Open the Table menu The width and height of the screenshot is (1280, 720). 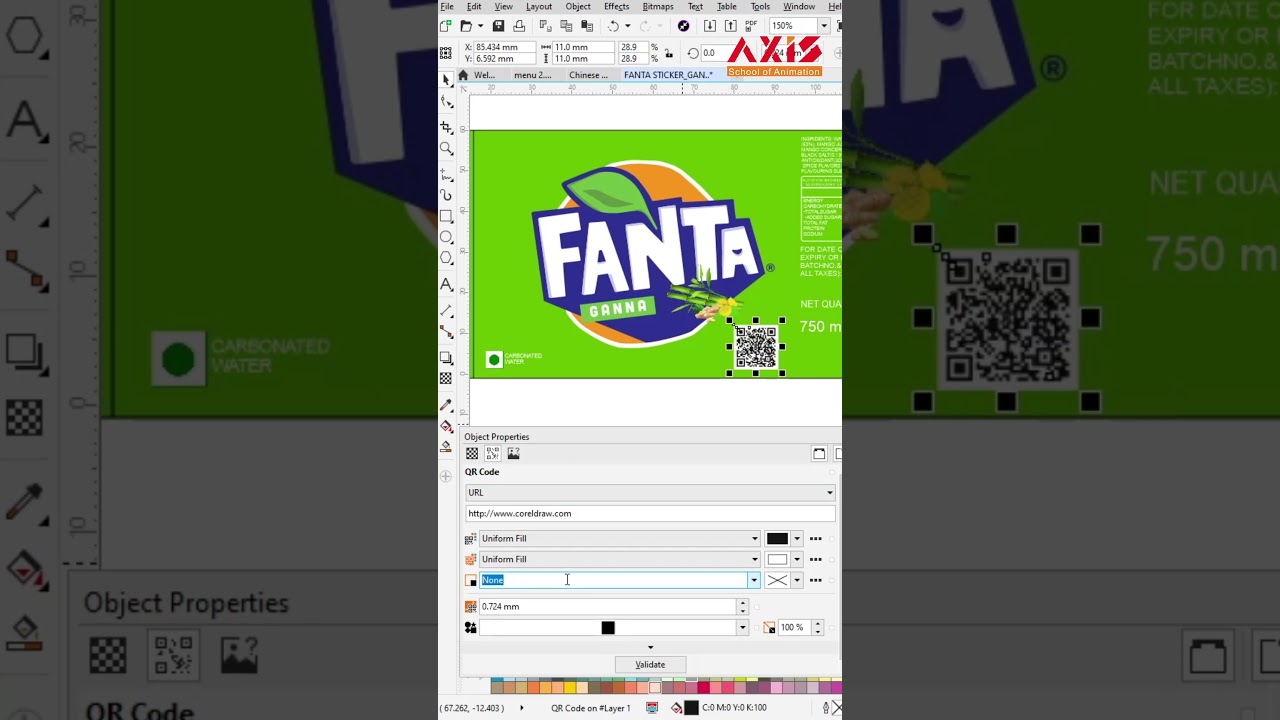727,7
